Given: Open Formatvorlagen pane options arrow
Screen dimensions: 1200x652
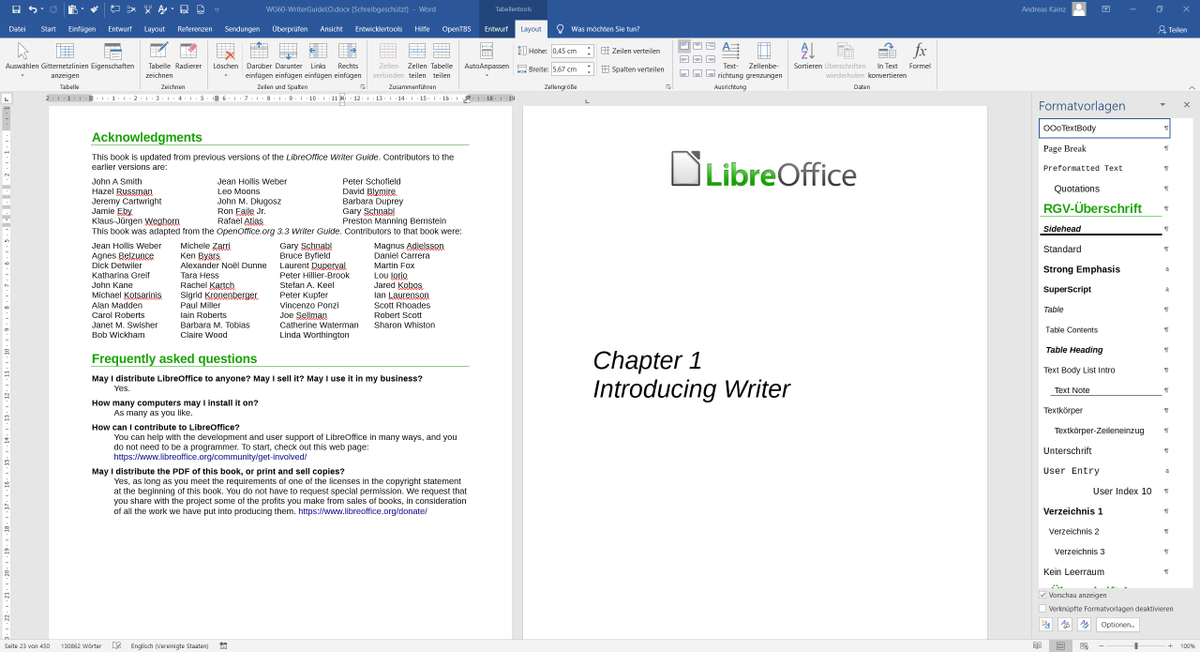Looking at the screenshot, I should coord(1162,105).
